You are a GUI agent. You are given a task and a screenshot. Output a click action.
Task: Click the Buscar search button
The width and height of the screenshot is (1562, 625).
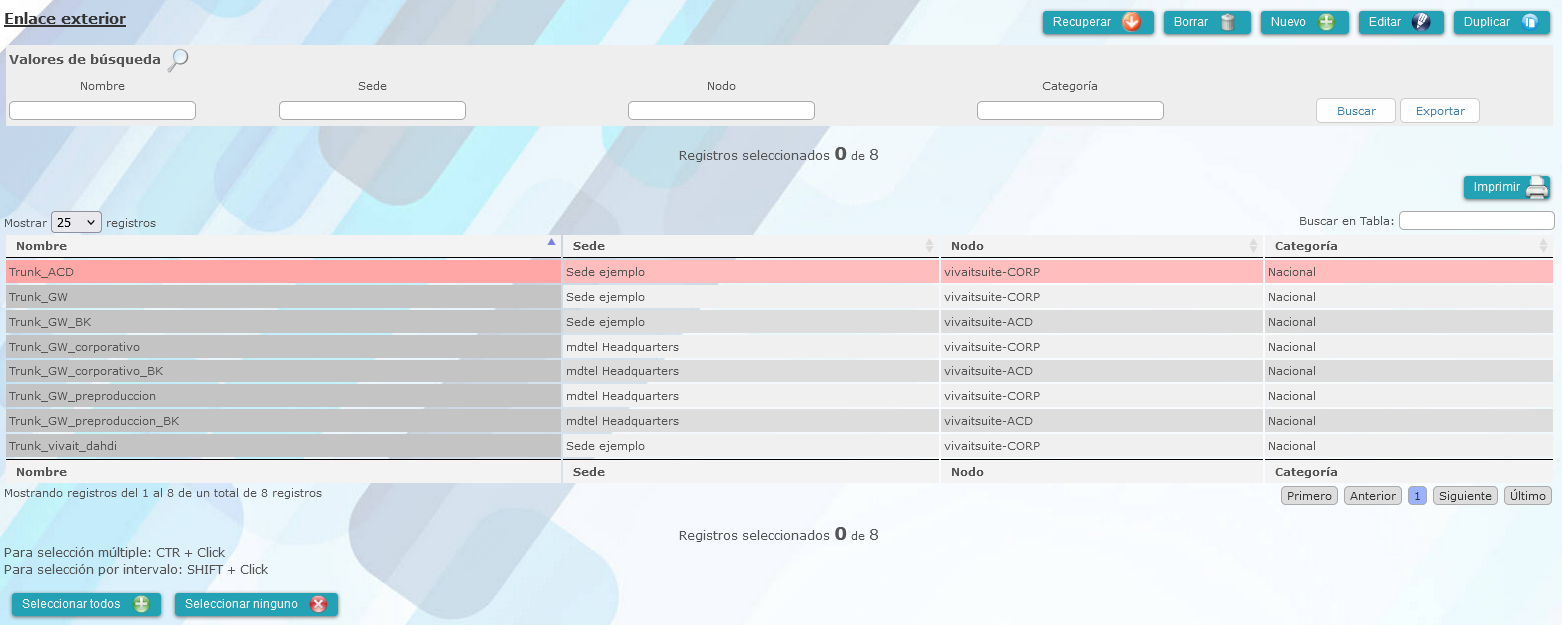[1356, 111]
